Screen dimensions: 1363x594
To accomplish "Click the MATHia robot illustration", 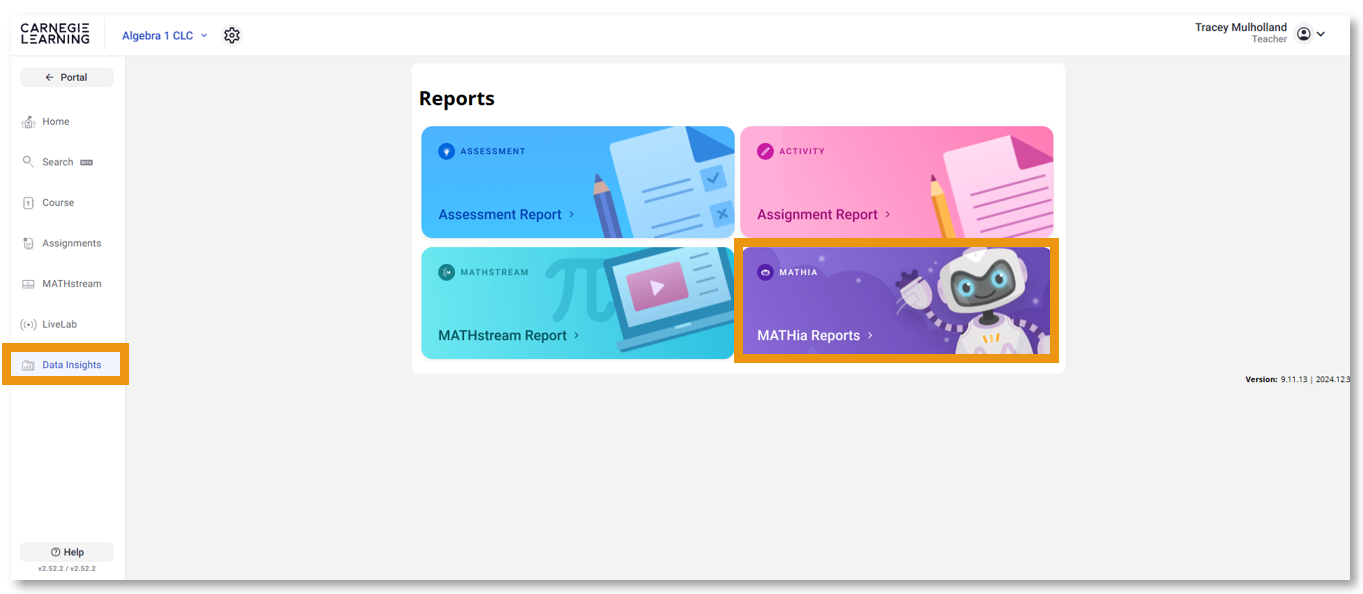I will pyautogui.click(x=975, y=301).
